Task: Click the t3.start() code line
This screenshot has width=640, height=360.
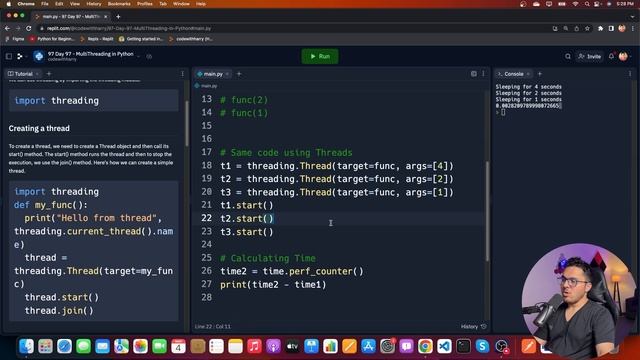Action: [247, 232]
